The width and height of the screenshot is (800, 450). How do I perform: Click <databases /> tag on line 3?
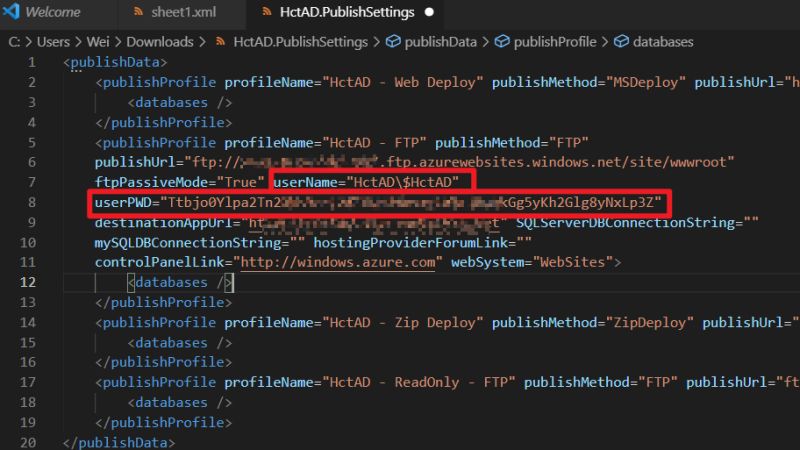(x=180, y=103)
